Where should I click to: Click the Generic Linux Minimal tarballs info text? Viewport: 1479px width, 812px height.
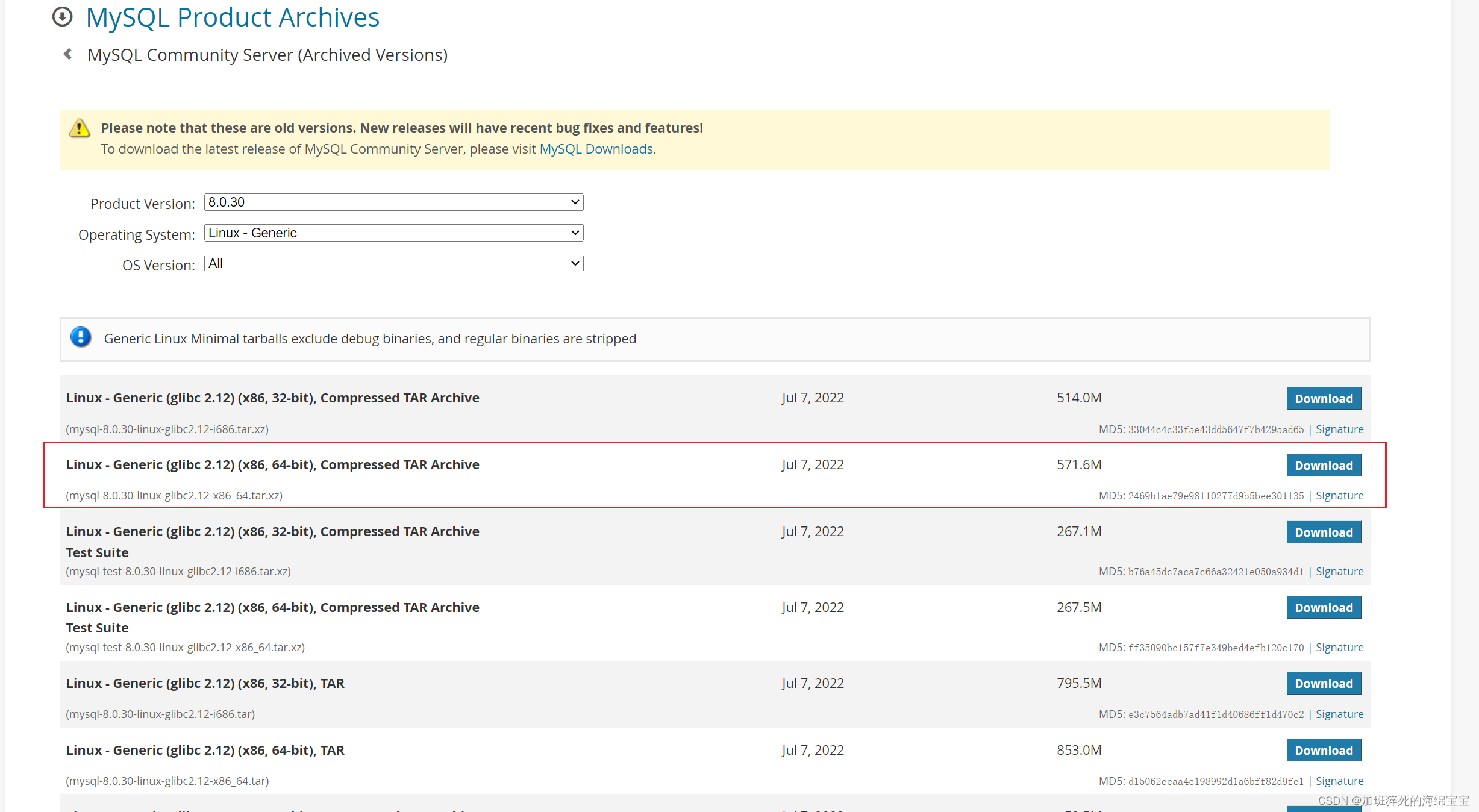[370, 339]
